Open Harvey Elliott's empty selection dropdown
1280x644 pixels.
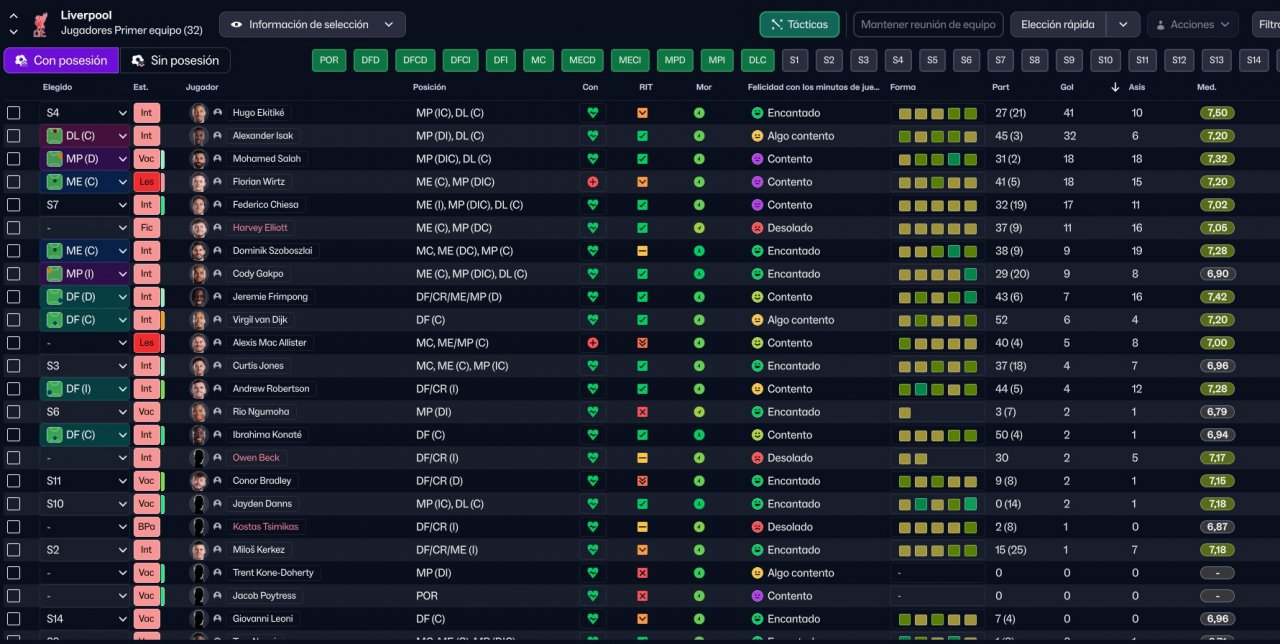[85, 228]
